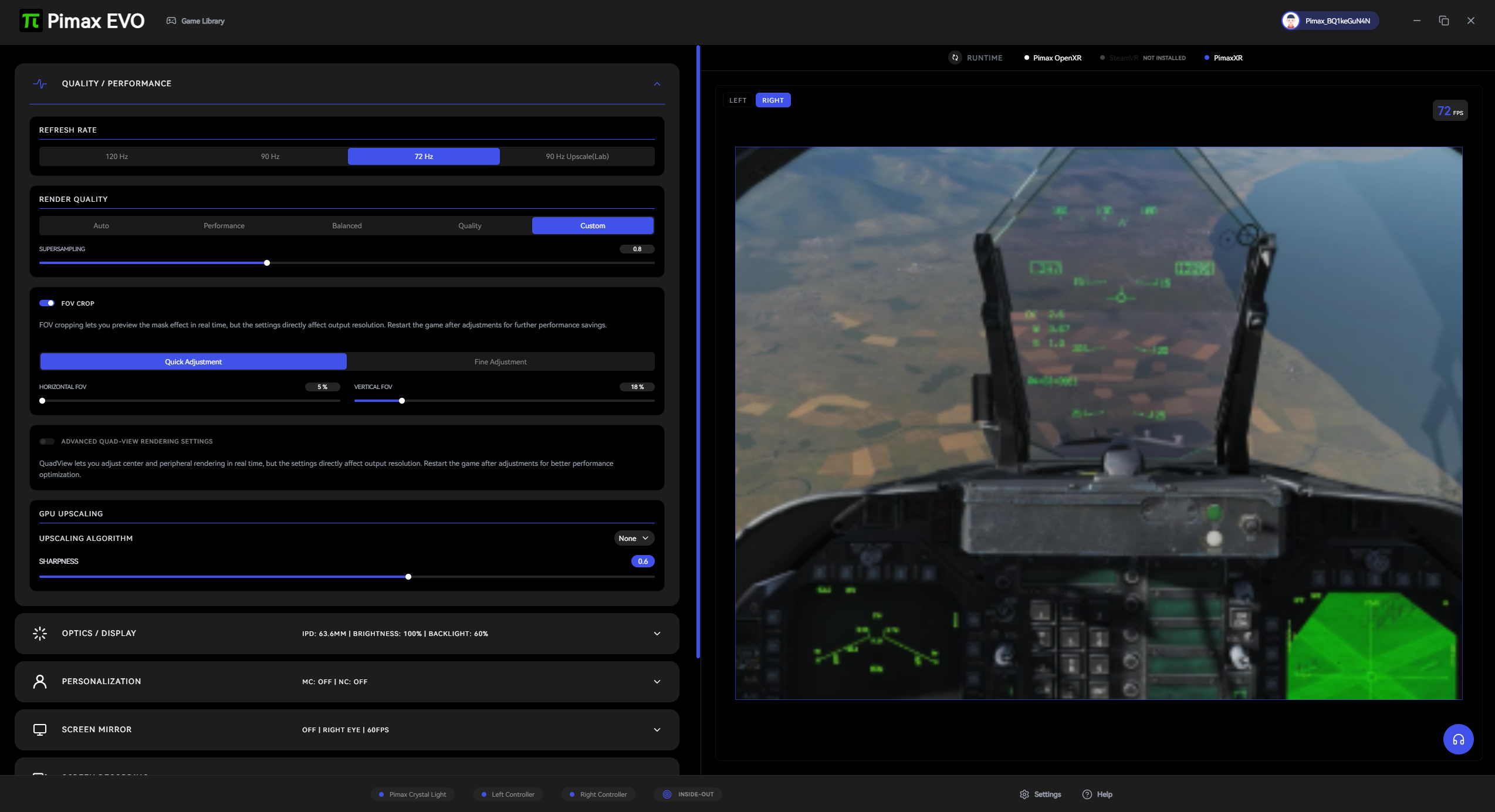Click the Screen Mirror monitor icon
Screen dimensions: 1495x812
(x=40, y=730)
